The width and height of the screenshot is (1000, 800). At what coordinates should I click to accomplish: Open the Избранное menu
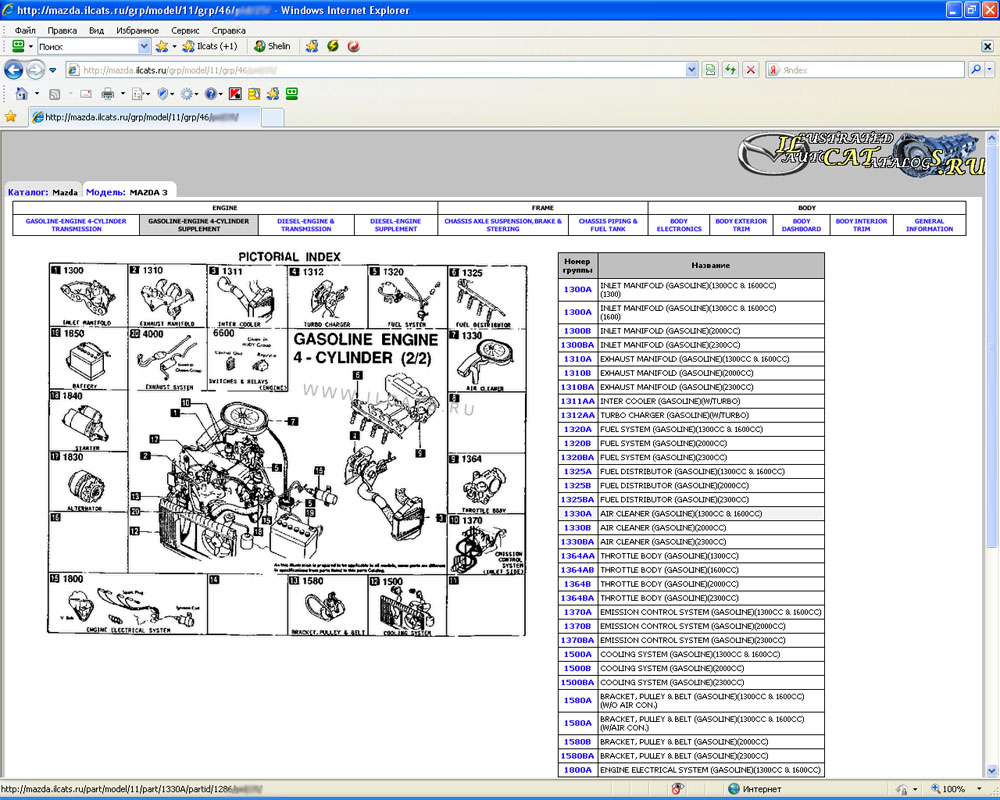[137, 30]
